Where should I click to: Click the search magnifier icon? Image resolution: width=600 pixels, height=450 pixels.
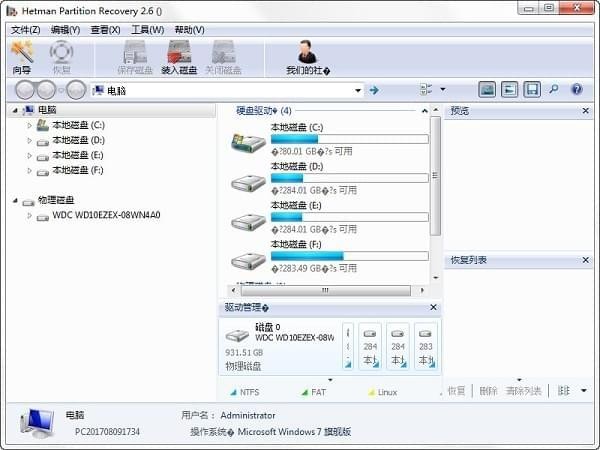tap(554, 90)
